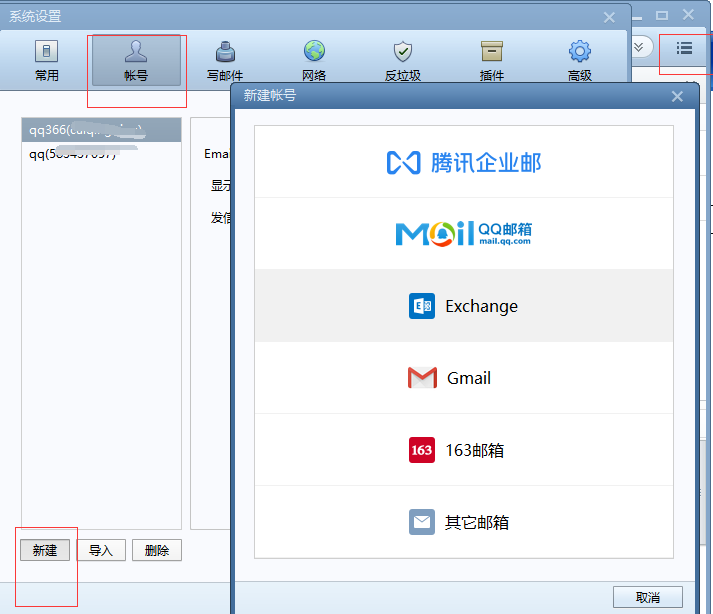Viewport: 713px width, 614px height.
Task: Choose QQ邮箱 as the new account
Action: click(464, 234)
